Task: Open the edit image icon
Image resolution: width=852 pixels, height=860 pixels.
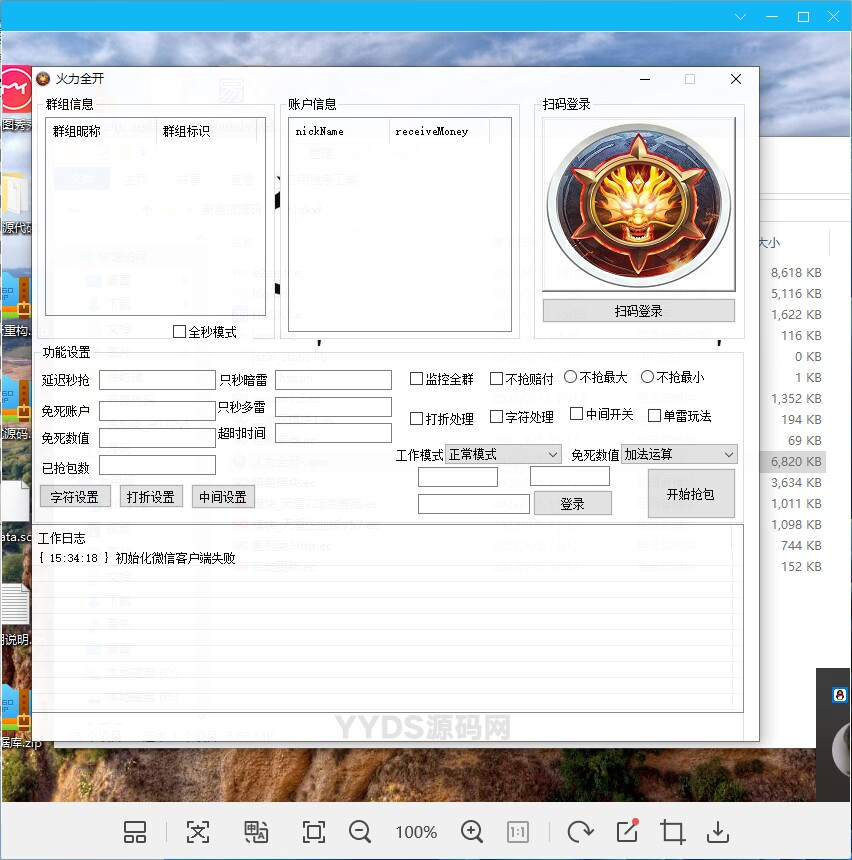Action: tap(627, 831)
